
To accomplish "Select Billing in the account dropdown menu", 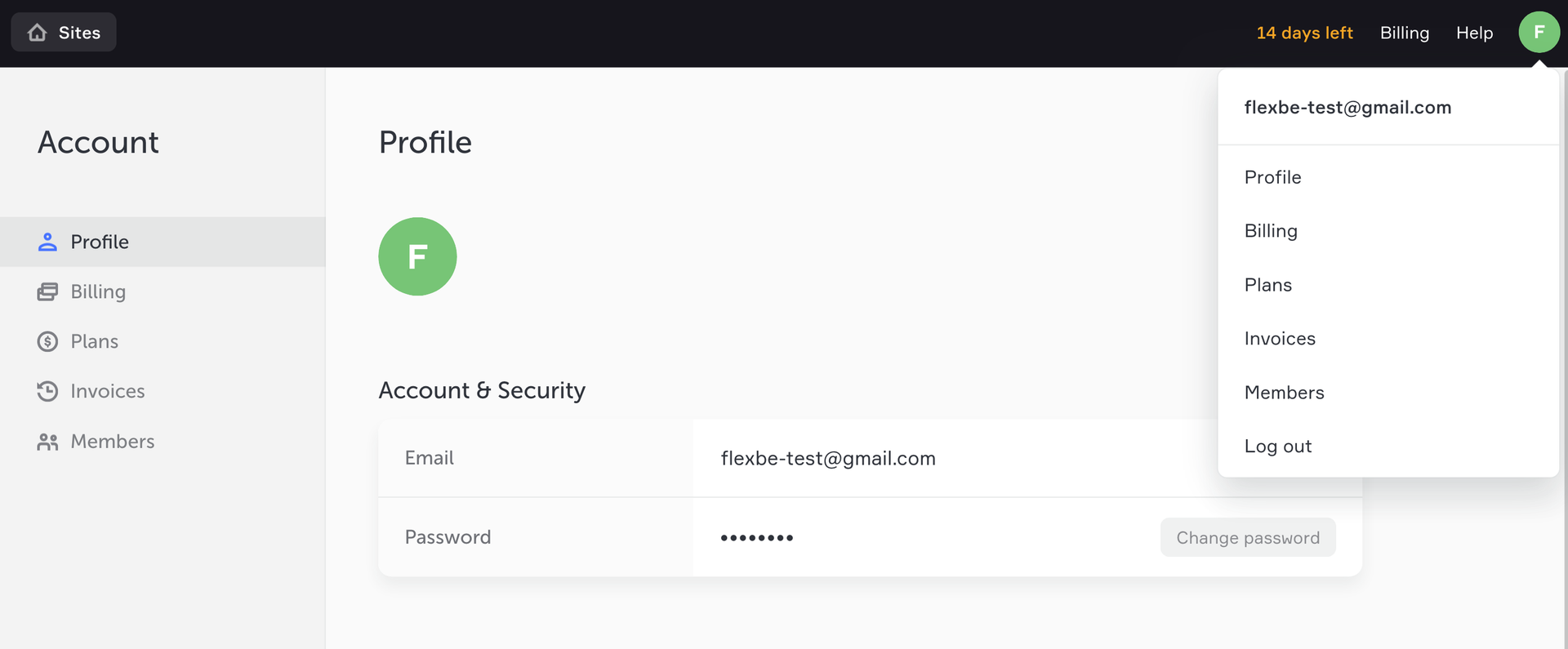I will pyautogui.click(x=1271, y=231).
